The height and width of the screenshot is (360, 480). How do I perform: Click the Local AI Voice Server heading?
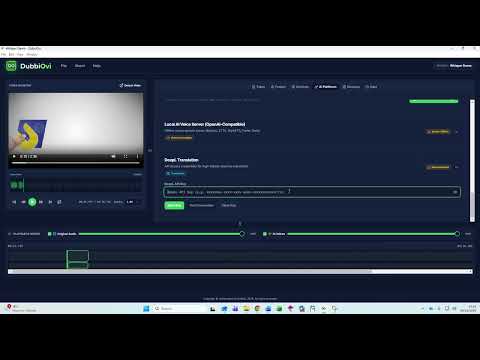coord(204,124)
